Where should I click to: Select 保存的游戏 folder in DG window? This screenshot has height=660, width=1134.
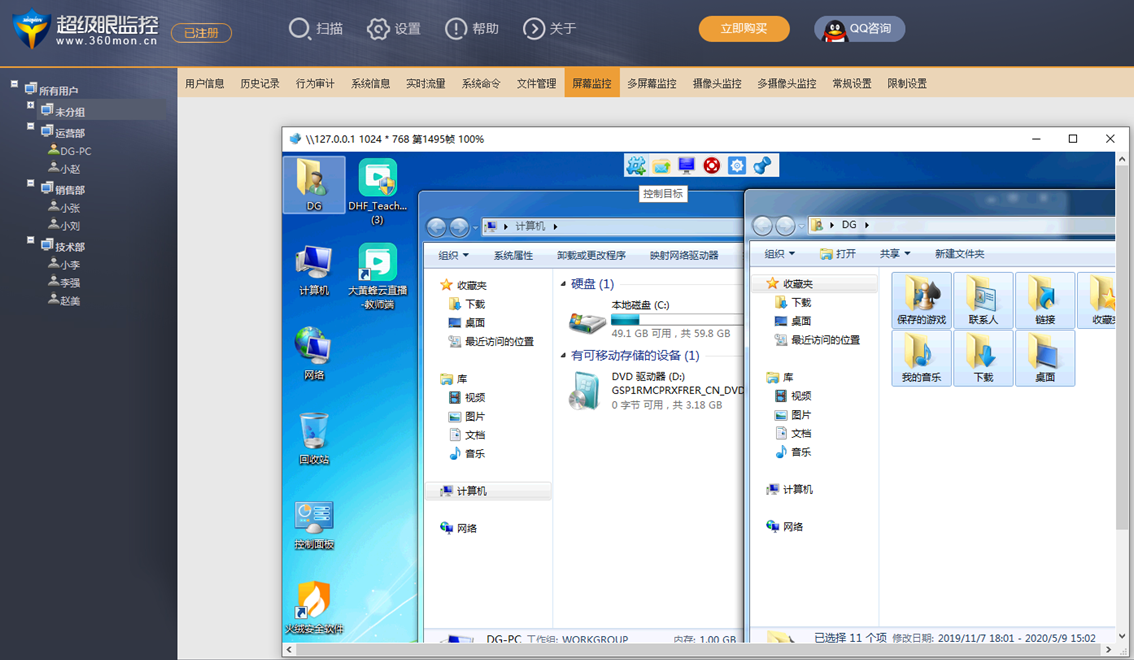pos(921,300)
